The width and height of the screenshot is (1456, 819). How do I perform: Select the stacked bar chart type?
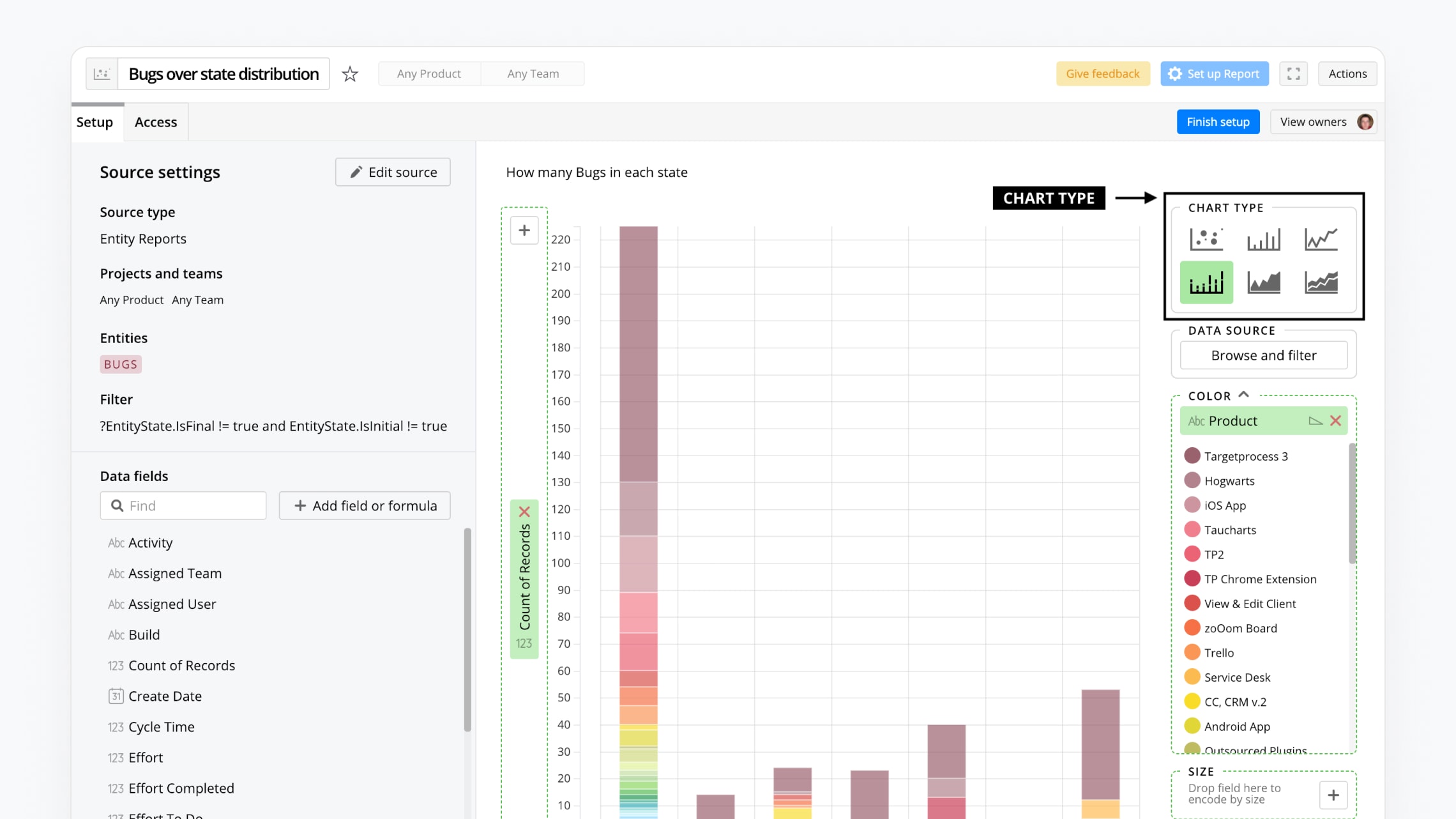click(x=1206, y=282)
